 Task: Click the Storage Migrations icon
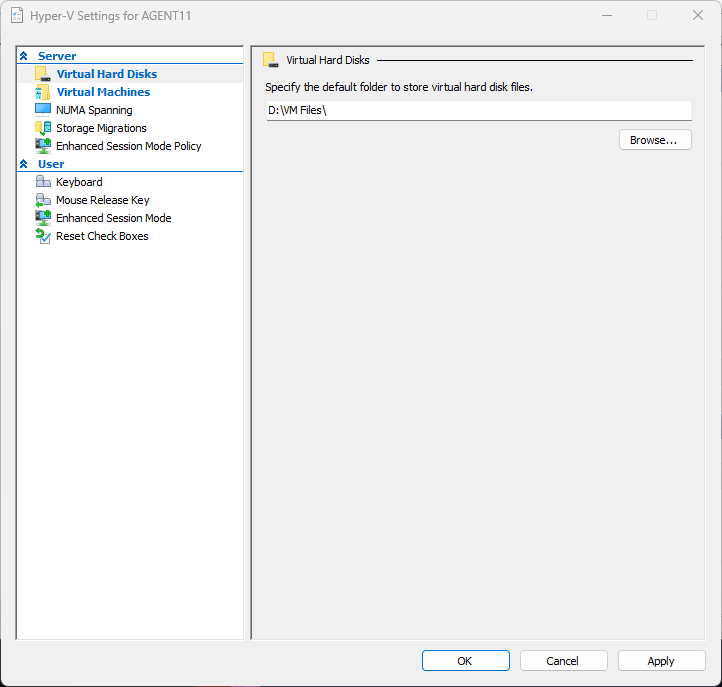pos(42,128)
